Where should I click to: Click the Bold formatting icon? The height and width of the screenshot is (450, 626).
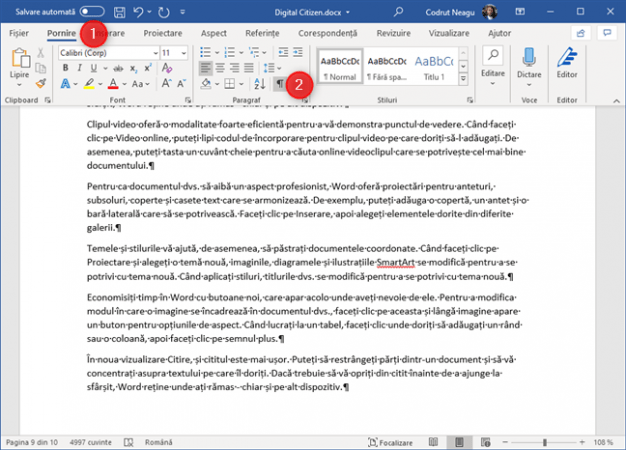coord(65,68)
